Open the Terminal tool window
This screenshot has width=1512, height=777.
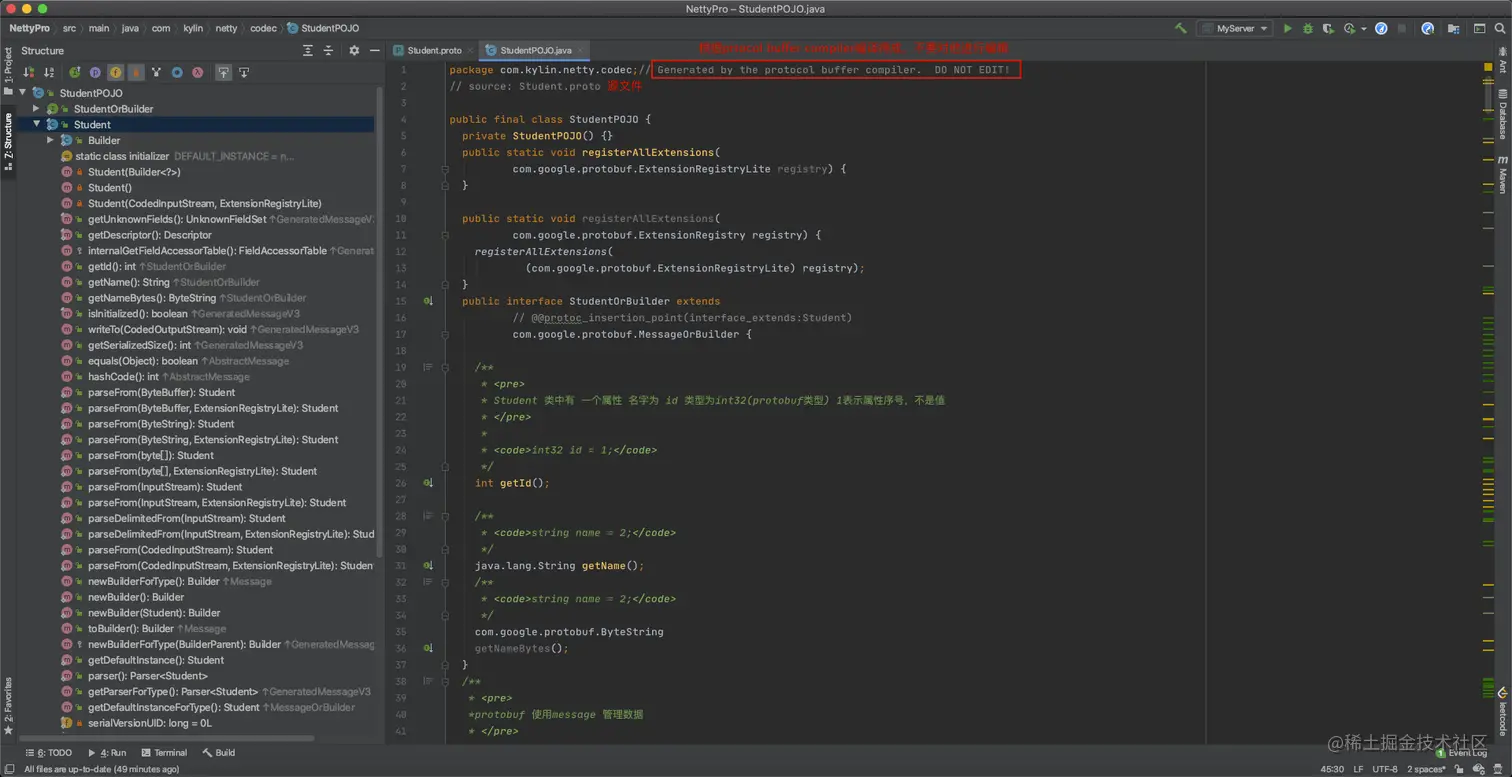[164, 752]
